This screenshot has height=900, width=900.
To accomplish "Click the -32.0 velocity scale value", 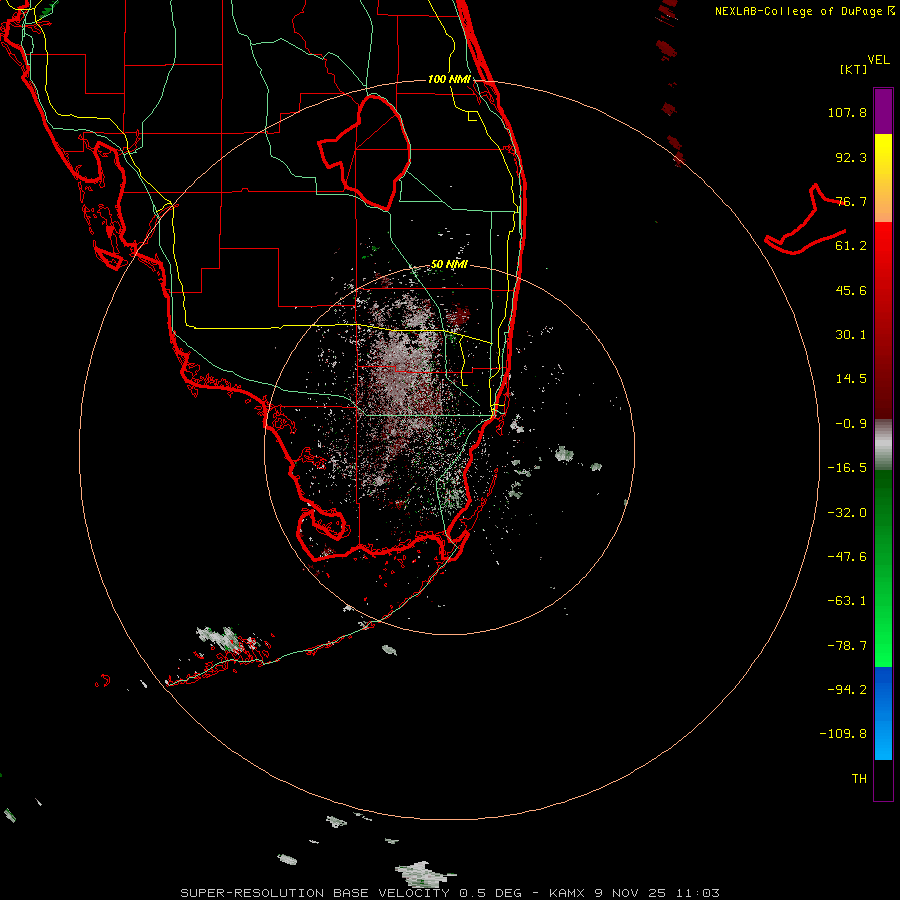I will 847,513.
